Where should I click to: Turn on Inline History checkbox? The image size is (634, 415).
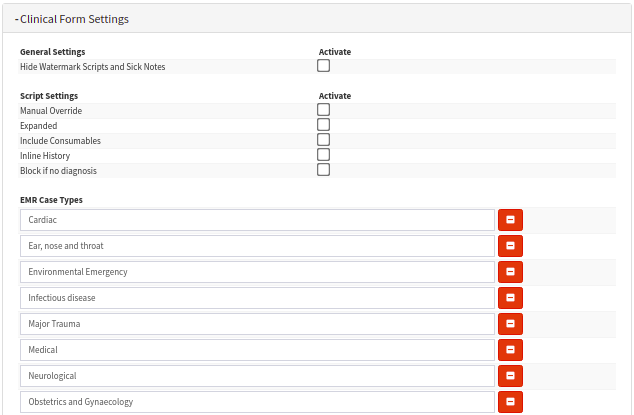pos(323,155)
